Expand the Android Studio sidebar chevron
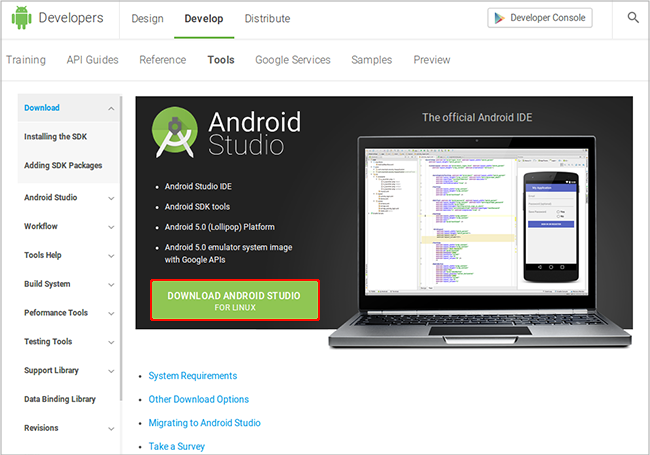This screenshot has width=650, height=455. coord(111,198)
